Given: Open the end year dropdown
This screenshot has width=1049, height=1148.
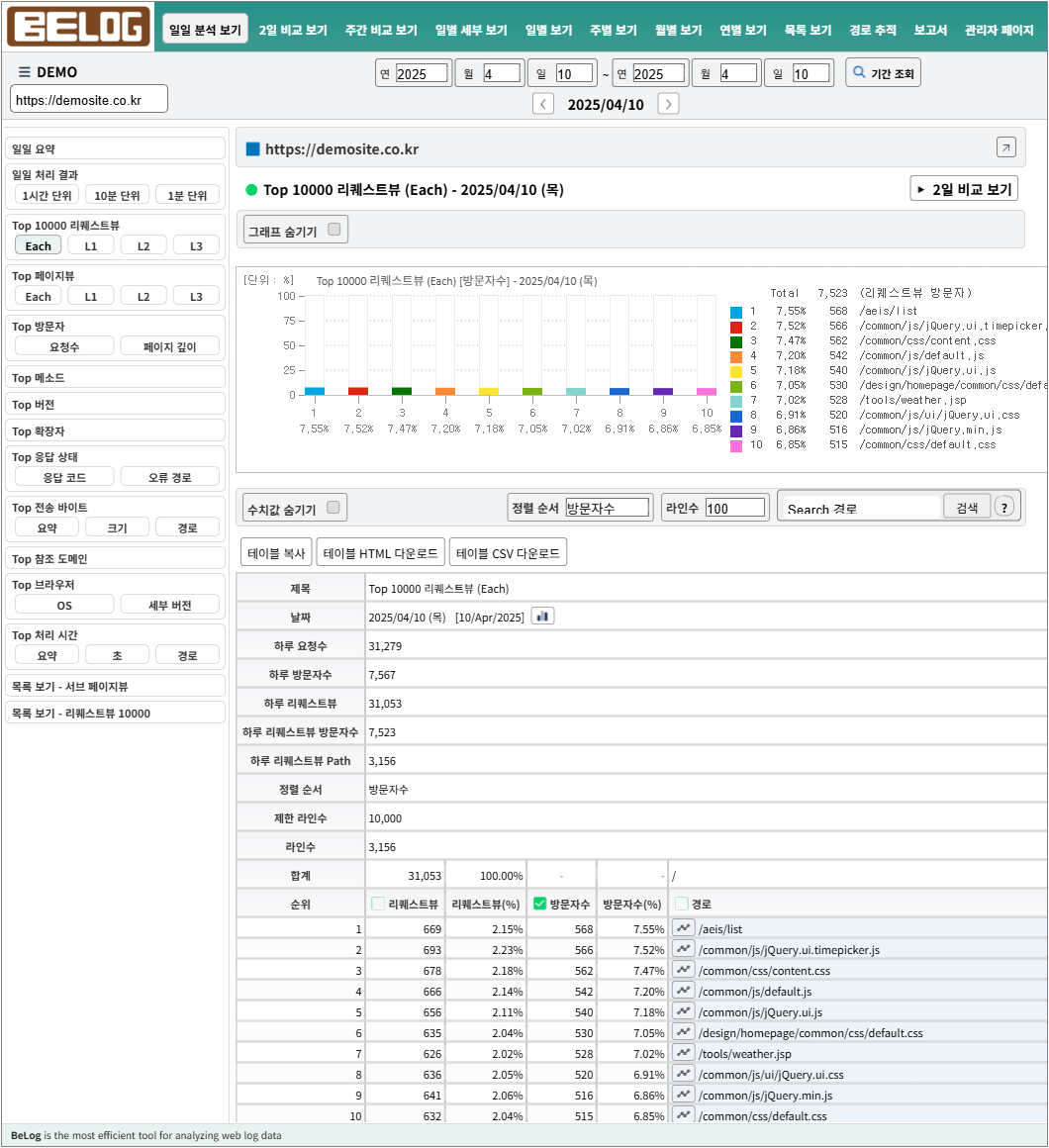Looking at the screenshot, I should click(x=659, y=73).
